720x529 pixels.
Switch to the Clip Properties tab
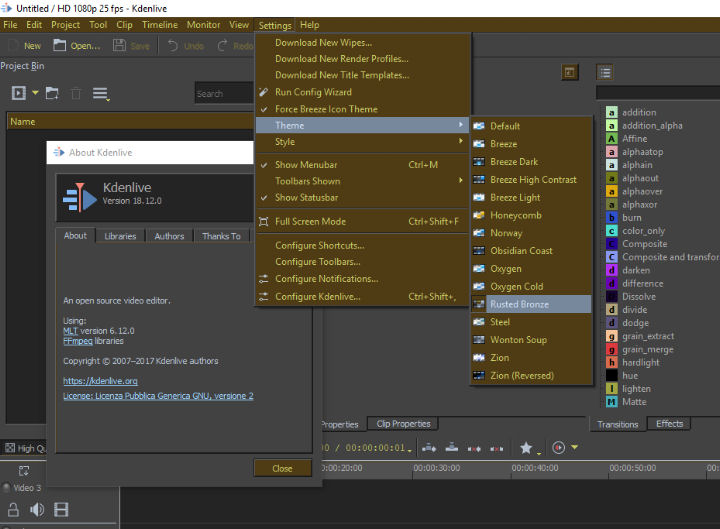403,423
